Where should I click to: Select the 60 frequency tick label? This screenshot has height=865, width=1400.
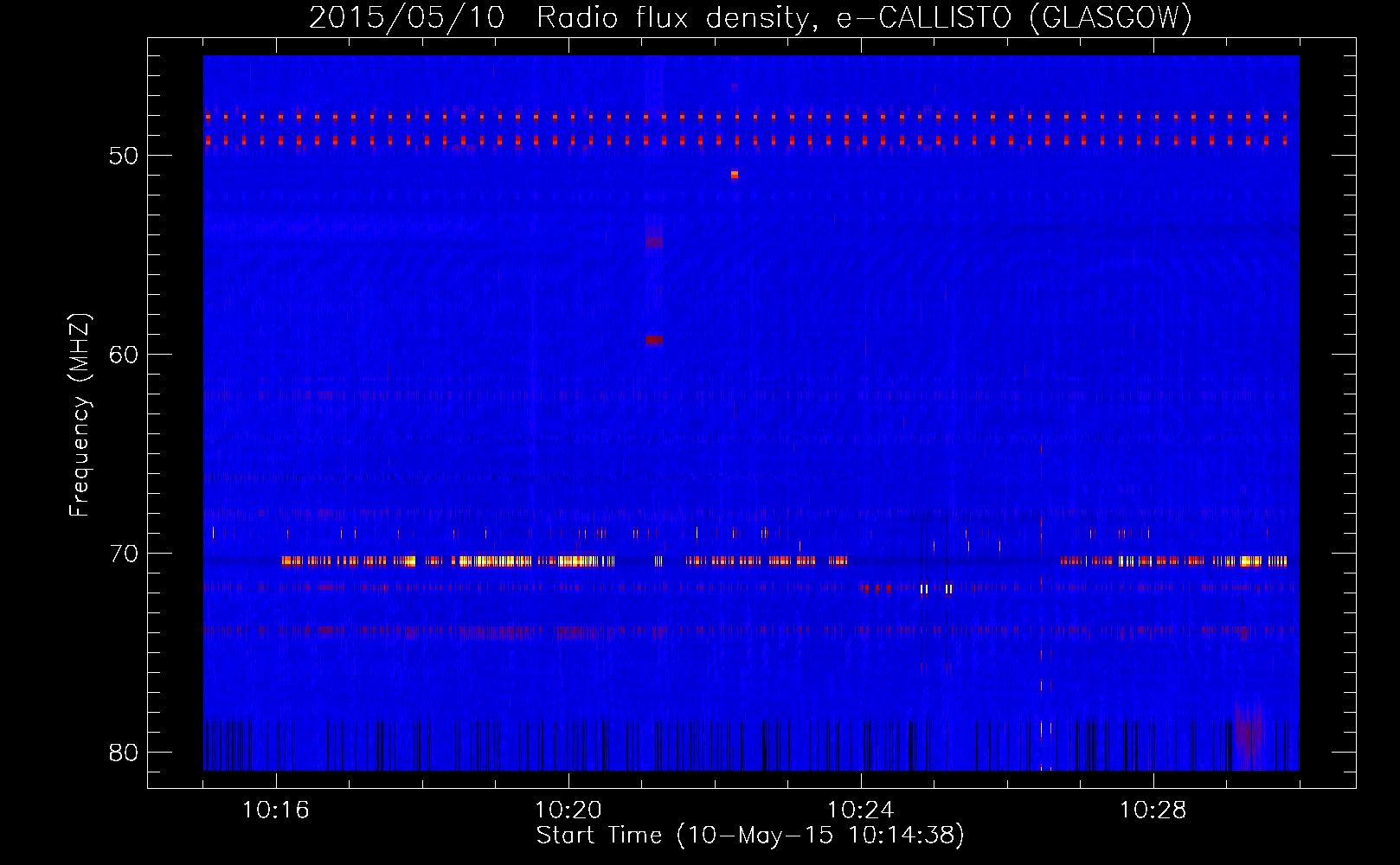[x=124, y=355]
